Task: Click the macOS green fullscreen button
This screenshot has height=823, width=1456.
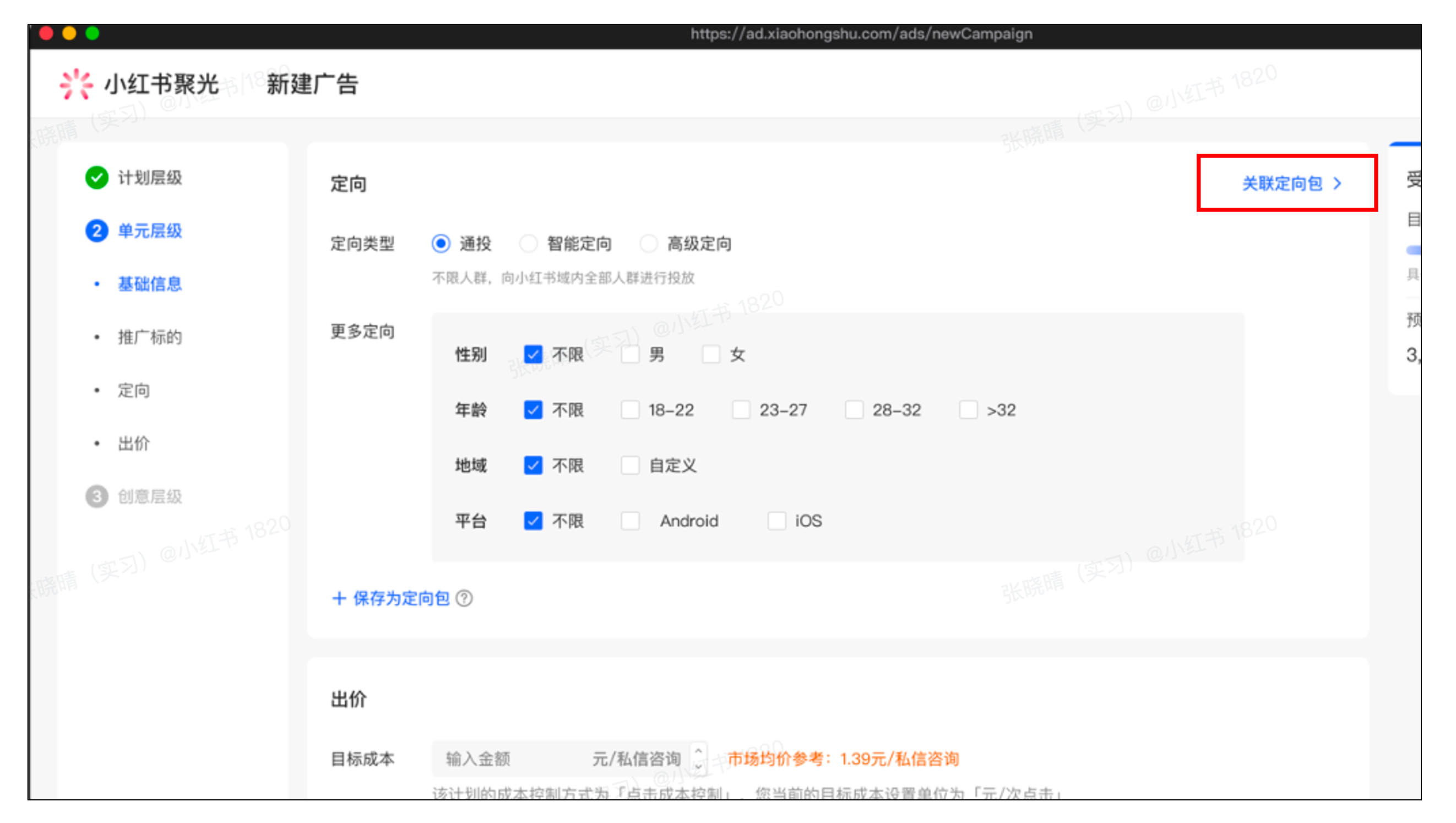Action: click(x=92, y=34)
